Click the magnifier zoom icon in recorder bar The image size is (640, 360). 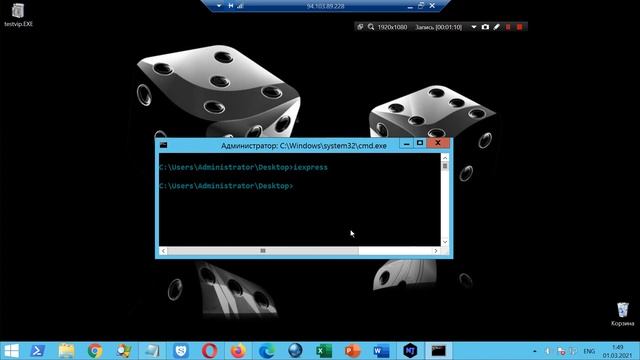click(x=371, y=27)
